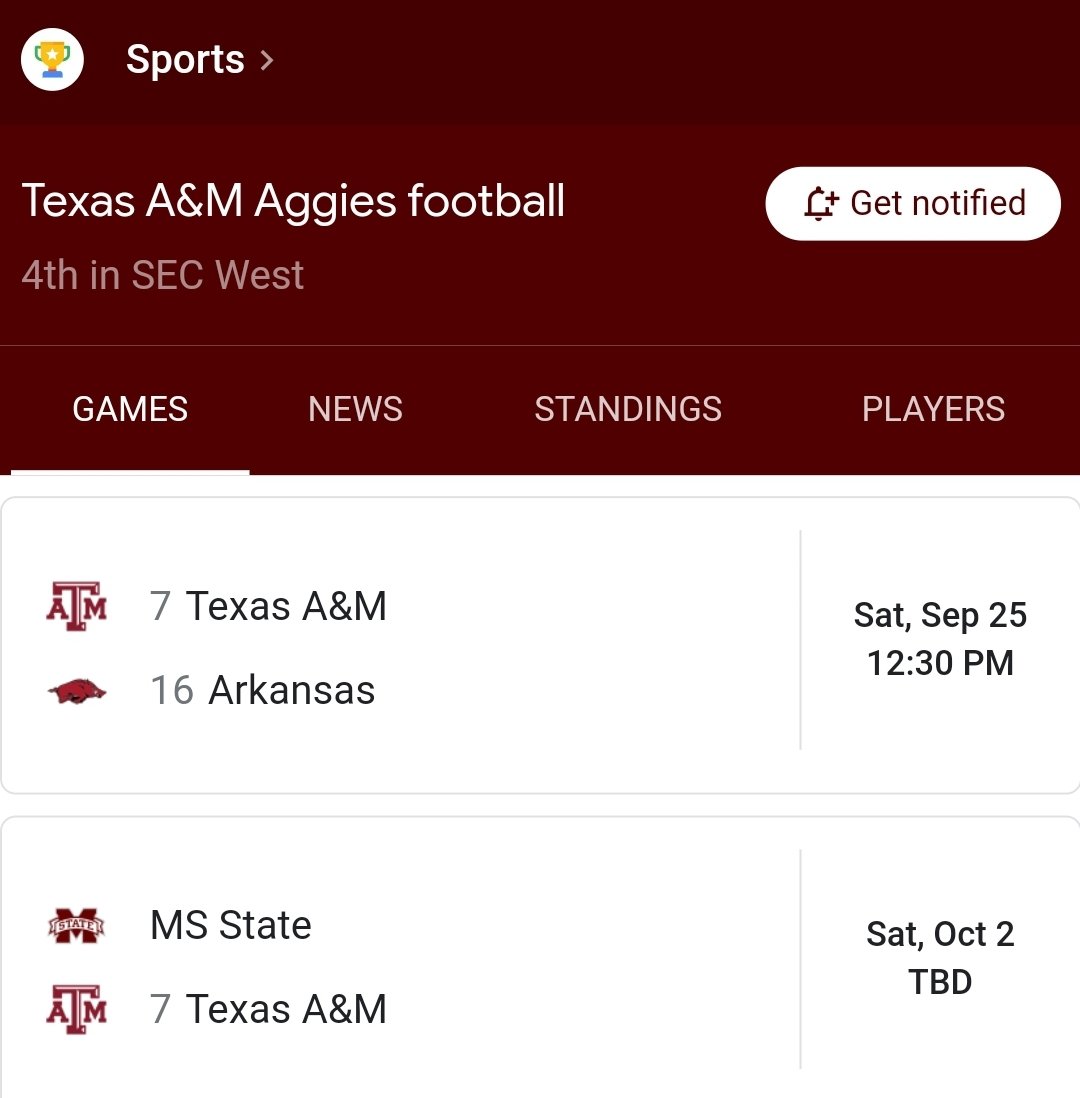Click the 4th in SEC West subtitle
The height and width of the screenshot is (1098, 1080).
[x=162, y=274]
